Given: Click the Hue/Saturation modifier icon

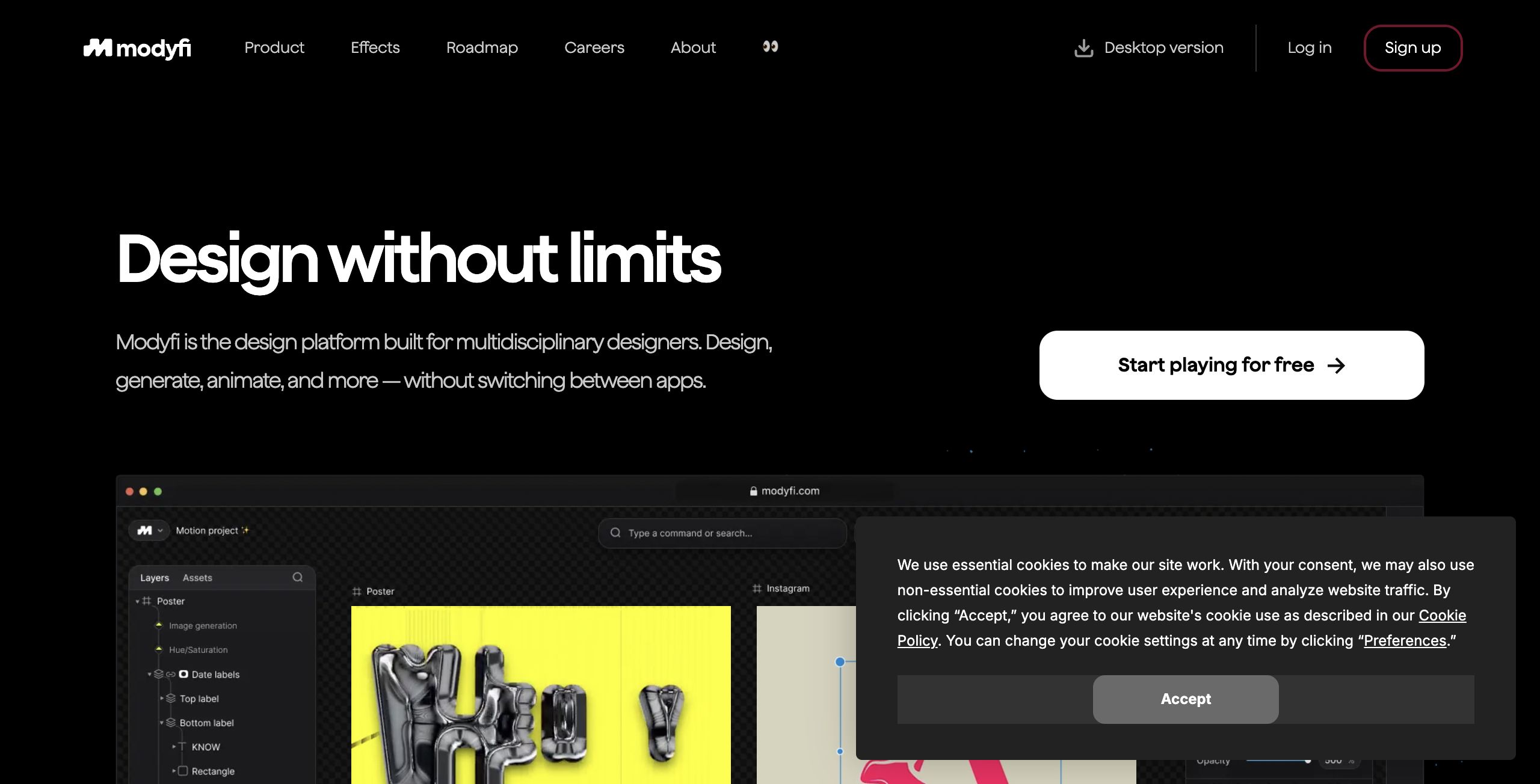Looking at the screenshot, I should (159, 649).
